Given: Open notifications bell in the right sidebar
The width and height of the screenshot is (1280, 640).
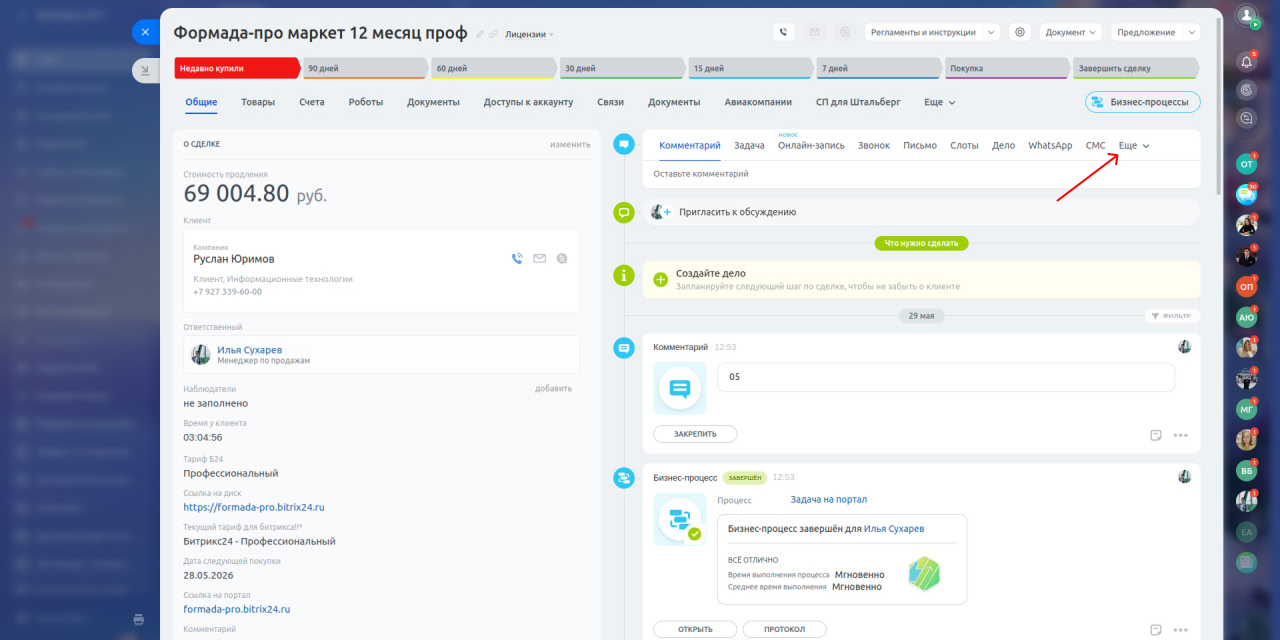Looking at the screenshot, I should pyautogui.click(x=1246, y=61).
